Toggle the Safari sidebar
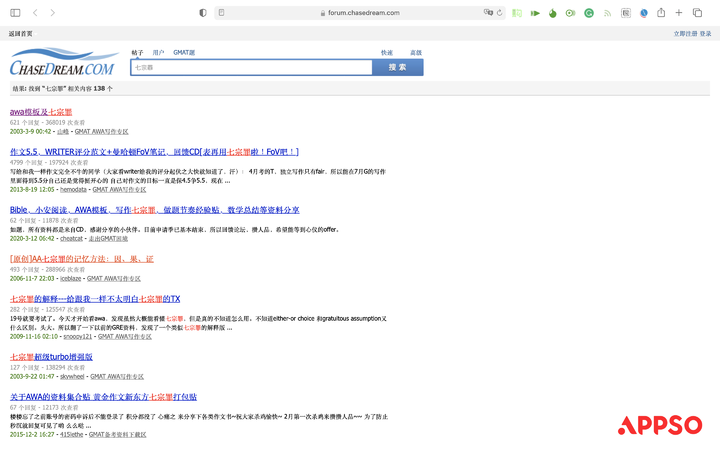 click(x=15, y=13)
